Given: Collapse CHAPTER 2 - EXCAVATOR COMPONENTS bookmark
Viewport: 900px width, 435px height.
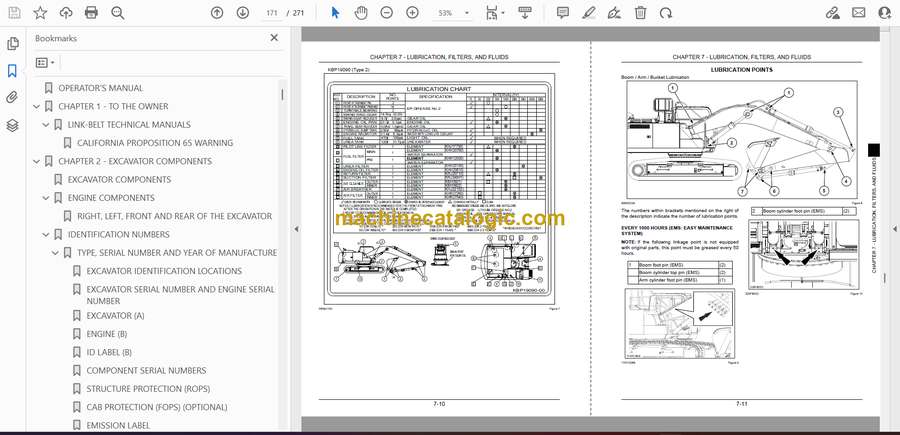Looking at the screenshot, I should tap(37, 162).
